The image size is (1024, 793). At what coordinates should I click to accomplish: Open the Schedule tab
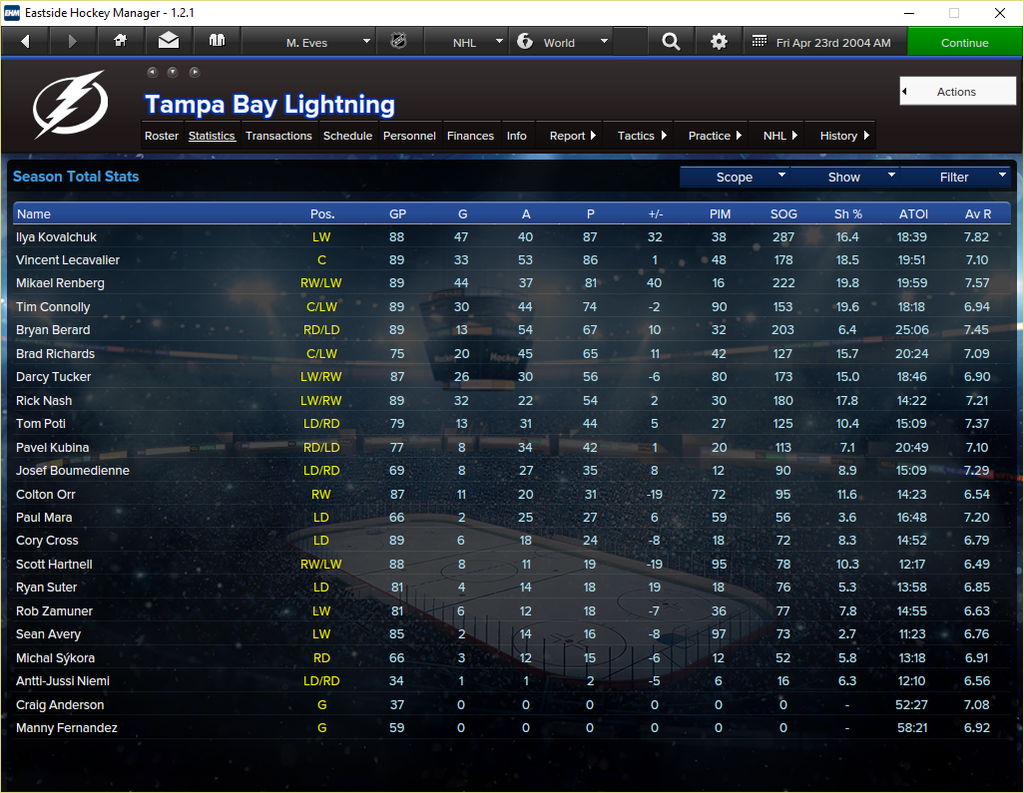tap(347, 136)
